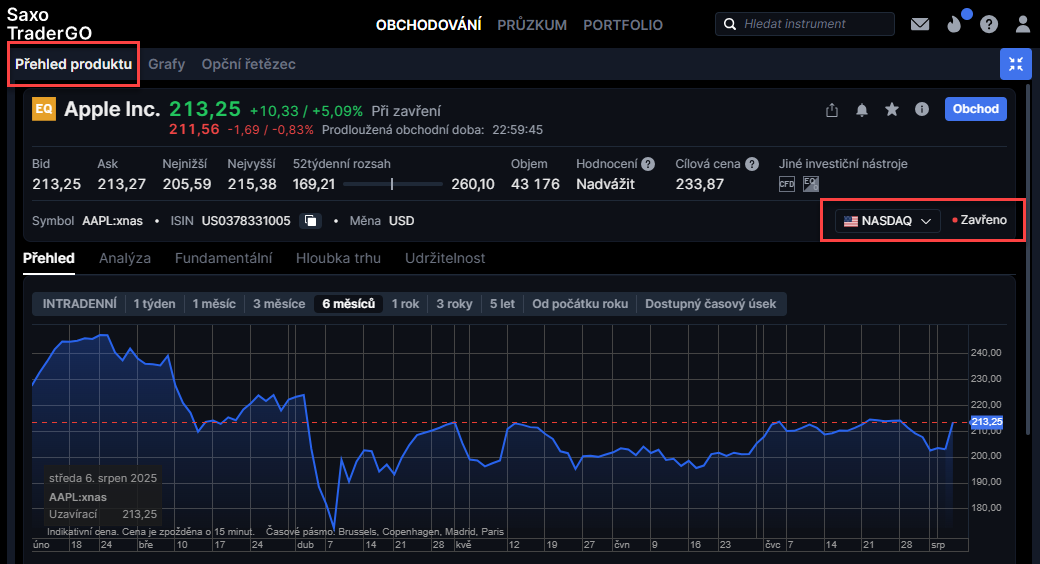Viewport: 1040px width, 564px height.
Task: Set chart range to 3 měsíce
Action: 279,304
